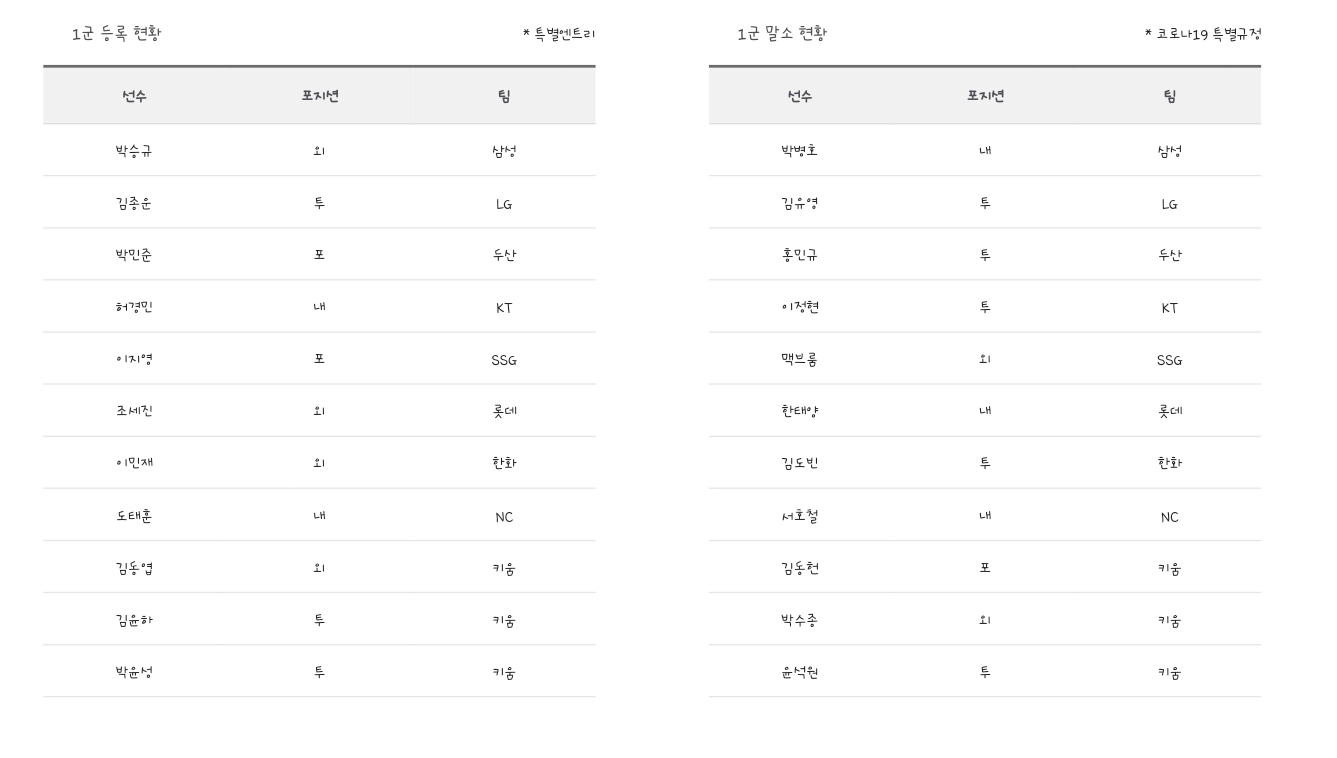The height and width of the screenshot is (758, 1337).
Task: Click the 1군 말소 현황 heading
Action: point(782,33)
